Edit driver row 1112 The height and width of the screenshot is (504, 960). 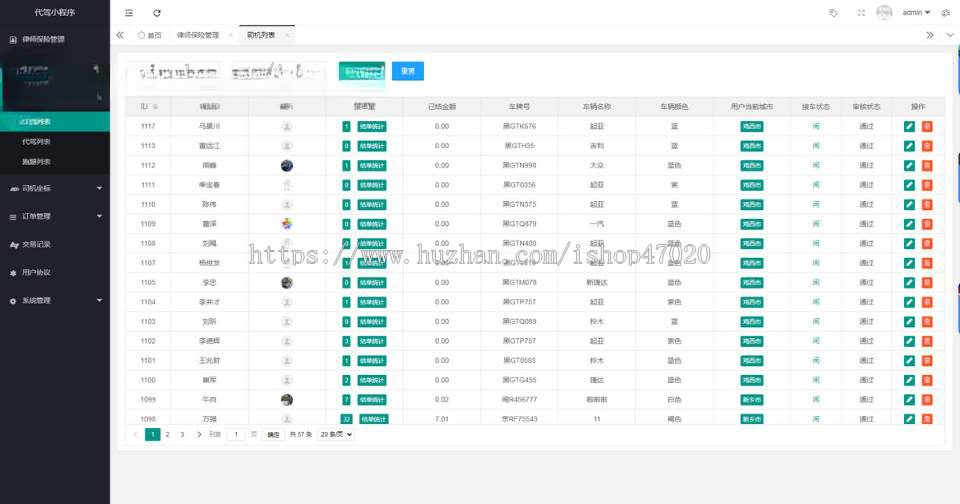tap(909, 165)
